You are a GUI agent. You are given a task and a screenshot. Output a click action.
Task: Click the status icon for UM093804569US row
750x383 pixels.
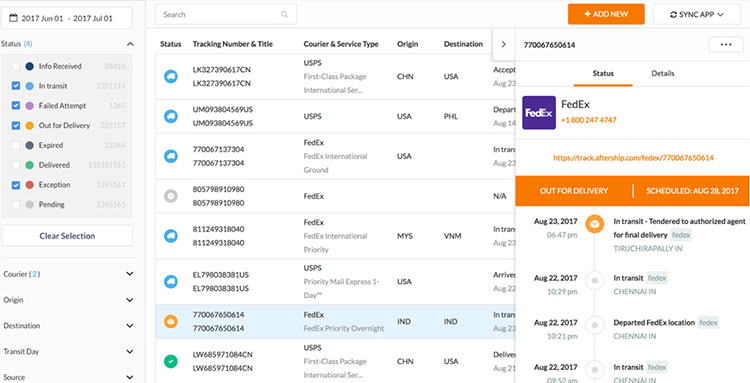171,116
